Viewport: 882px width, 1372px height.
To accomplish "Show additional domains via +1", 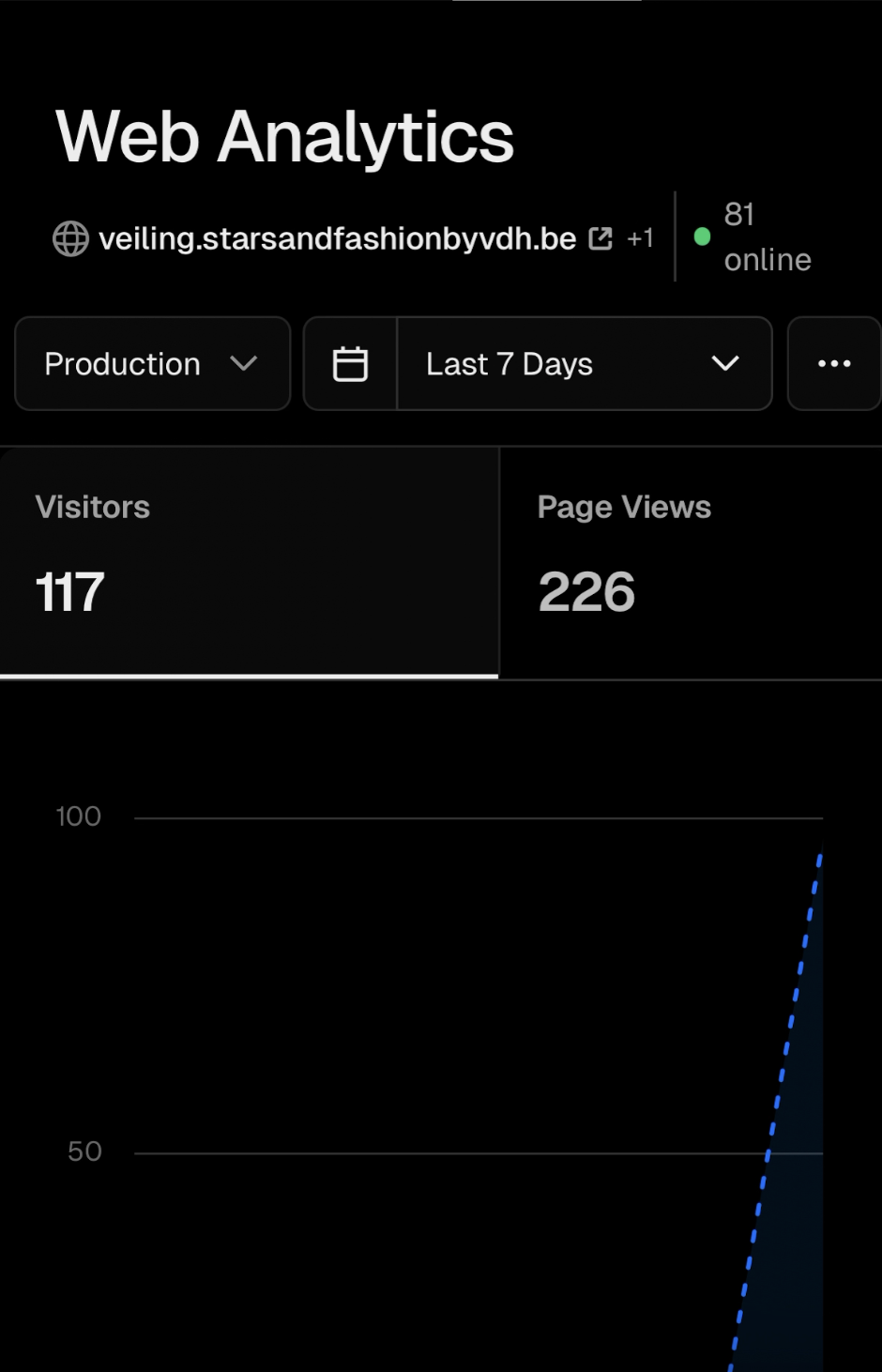I will [640, 238].
